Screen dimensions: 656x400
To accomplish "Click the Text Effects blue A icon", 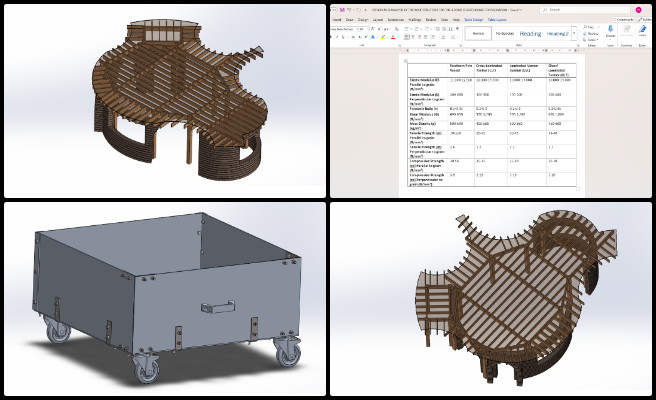I will pos(373,37).
